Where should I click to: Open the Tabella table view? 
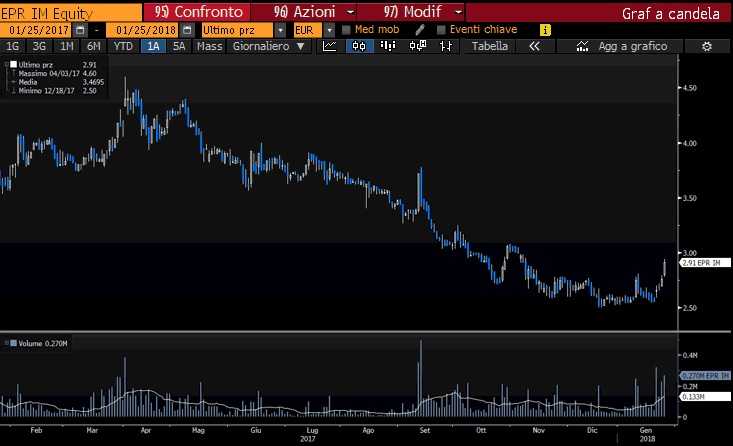click(489, 46)
